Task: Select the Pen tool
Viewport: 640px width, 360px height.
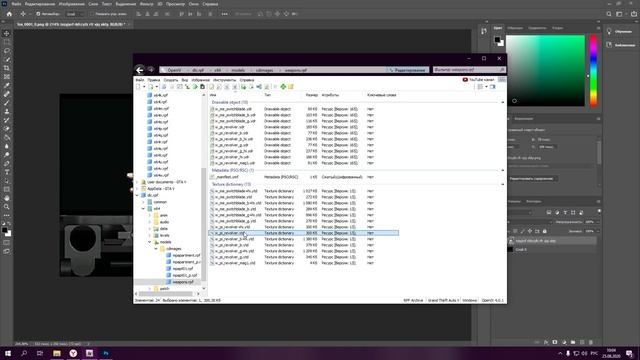Action: [x=7, y=163]
